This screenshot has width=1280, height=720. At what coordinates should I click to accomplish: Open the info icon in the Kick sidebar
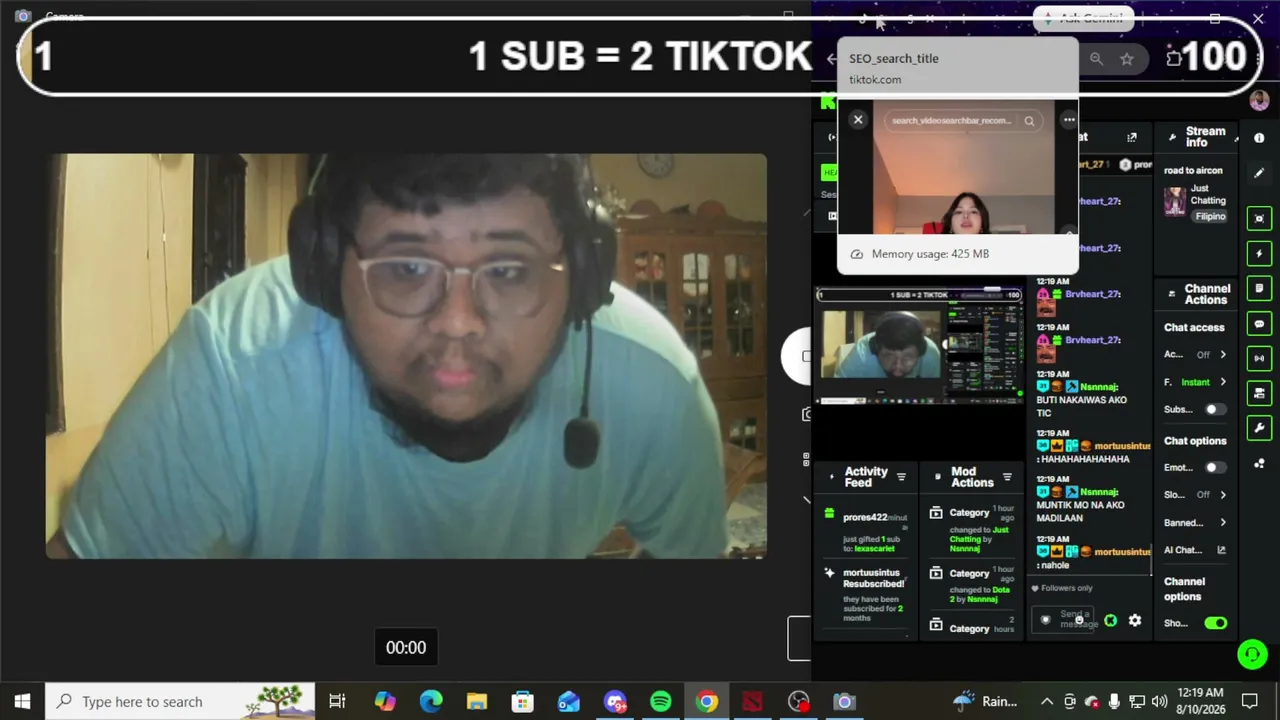[x=1259, y=138]
